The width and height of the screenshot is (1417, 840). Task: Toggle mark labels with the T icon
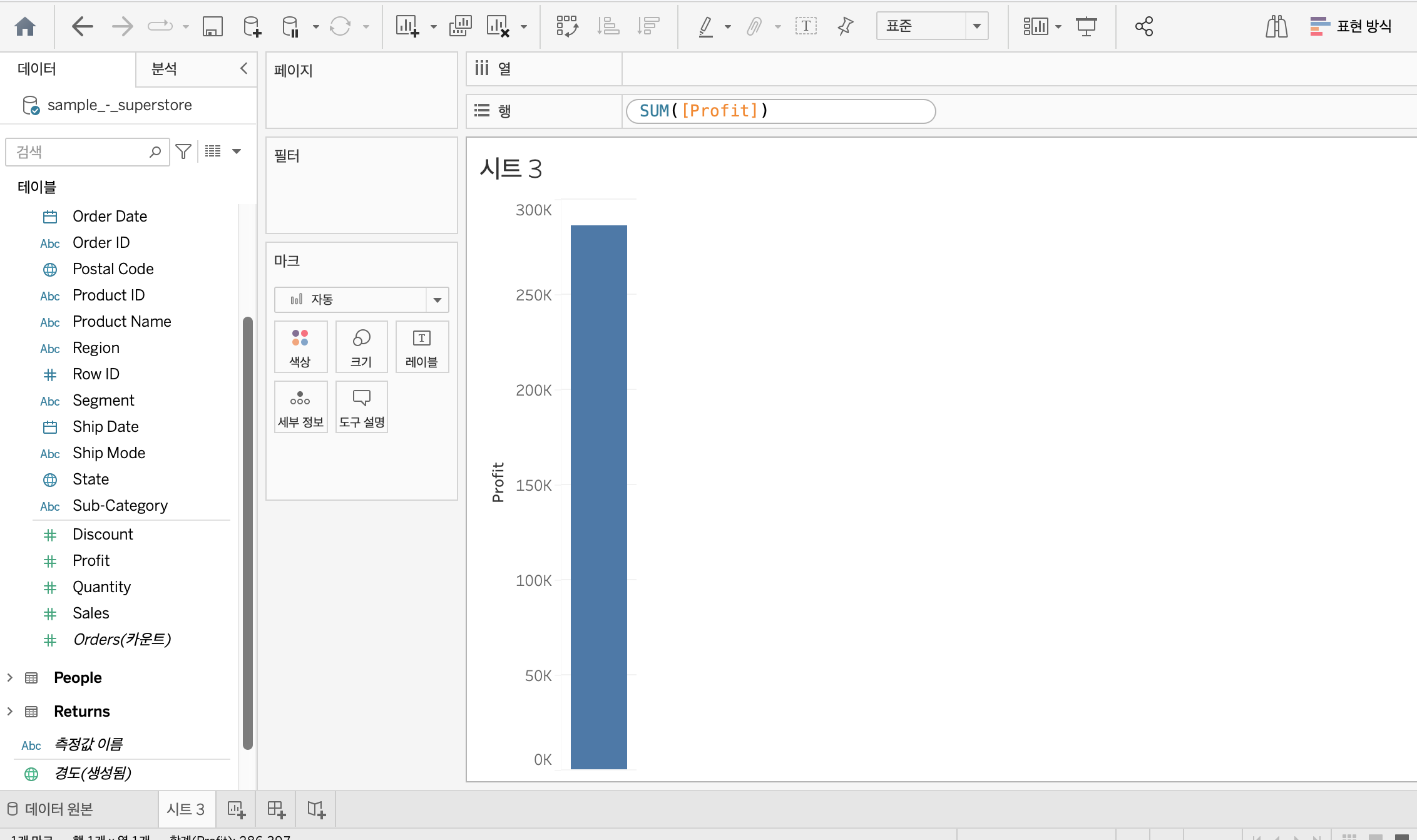806,26
